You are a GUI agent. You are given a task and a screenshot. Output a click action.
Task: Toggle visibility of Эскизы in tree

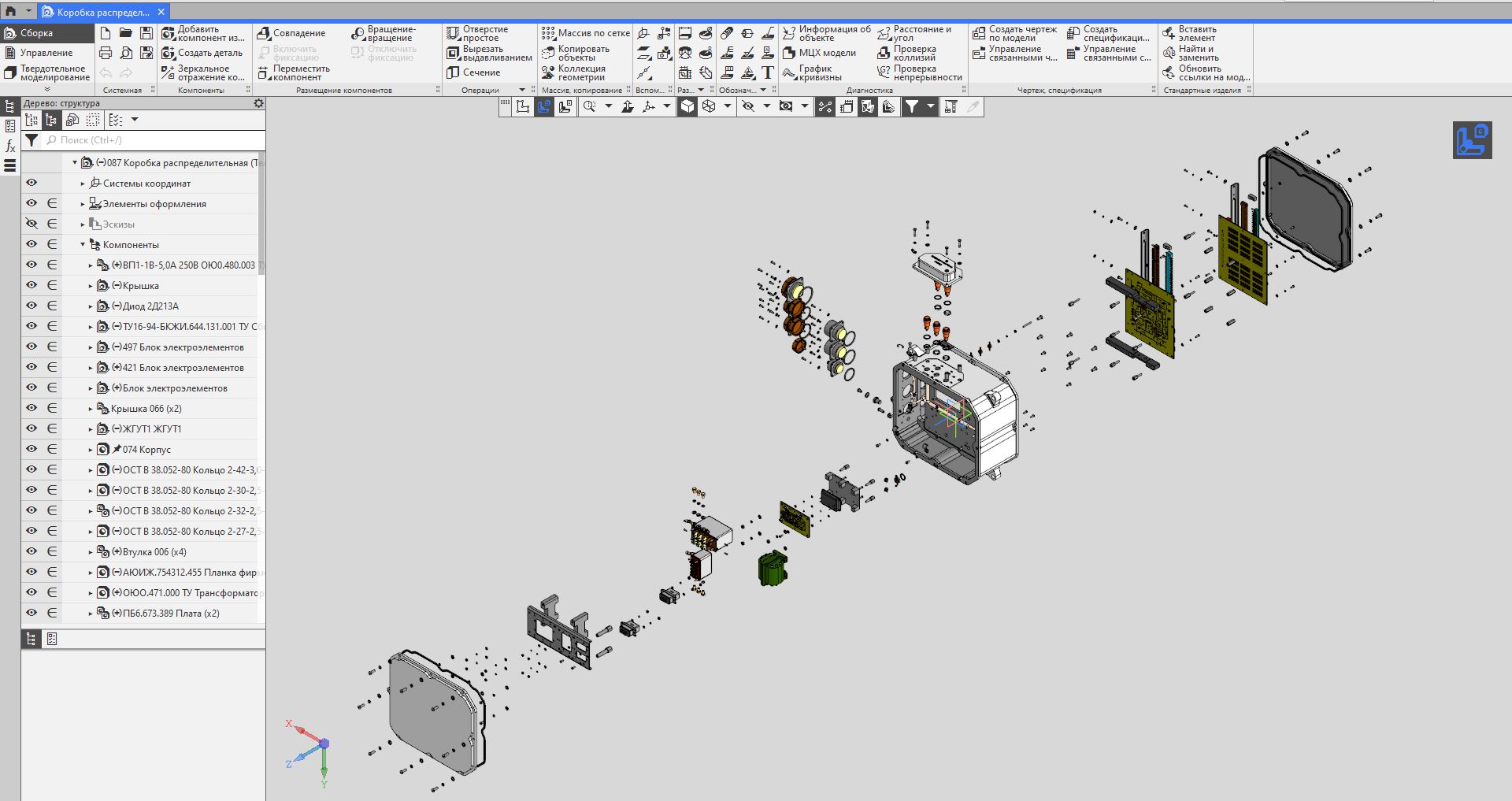click(x=31, y=224)
